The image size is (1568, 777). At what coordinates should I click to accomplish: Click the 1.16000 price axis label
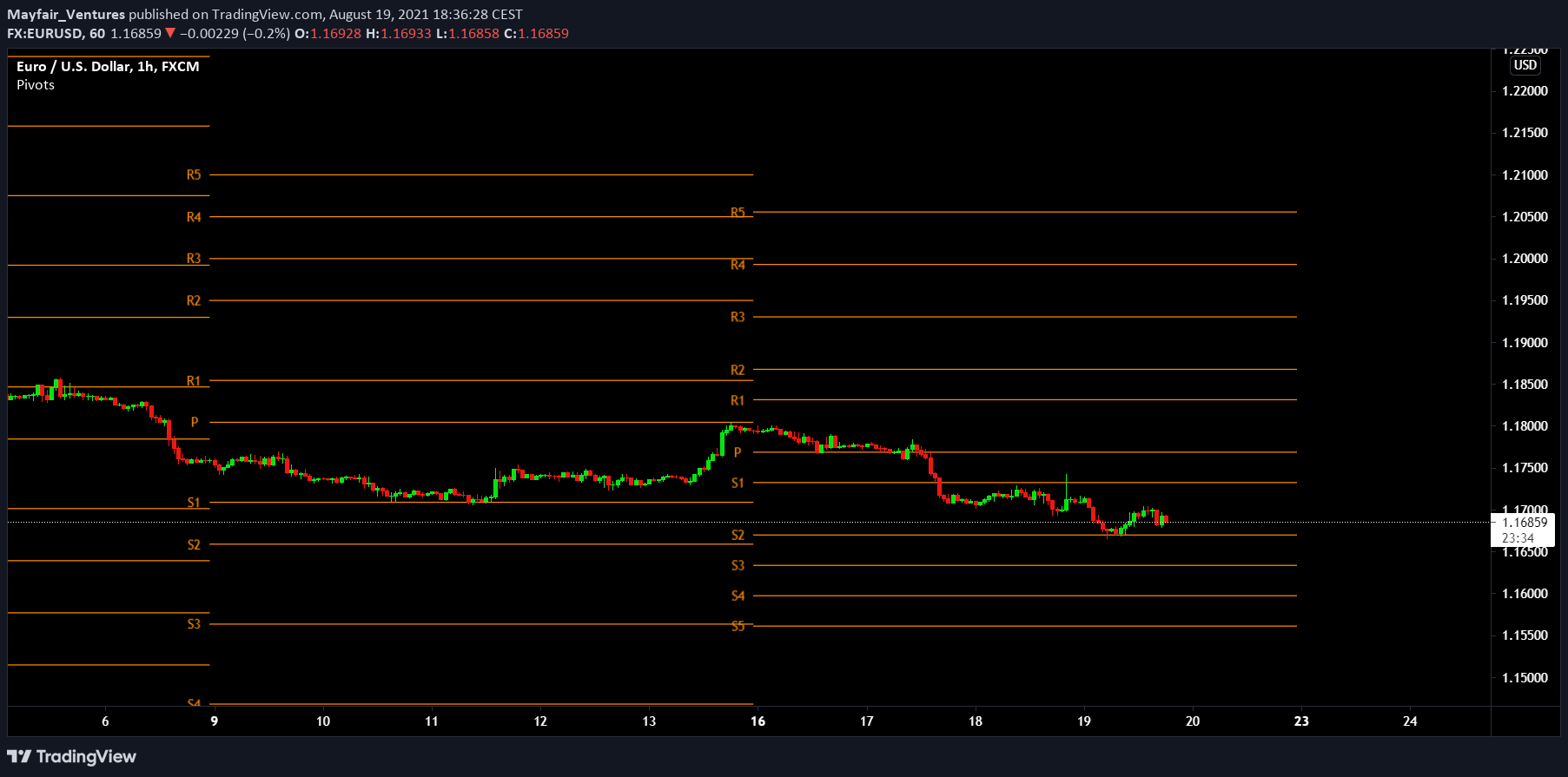pos(1525,594)
